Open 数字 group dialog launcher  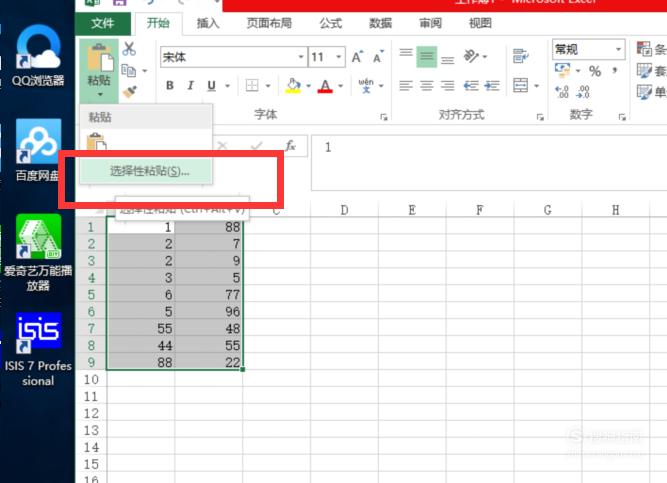click(622, 117)
